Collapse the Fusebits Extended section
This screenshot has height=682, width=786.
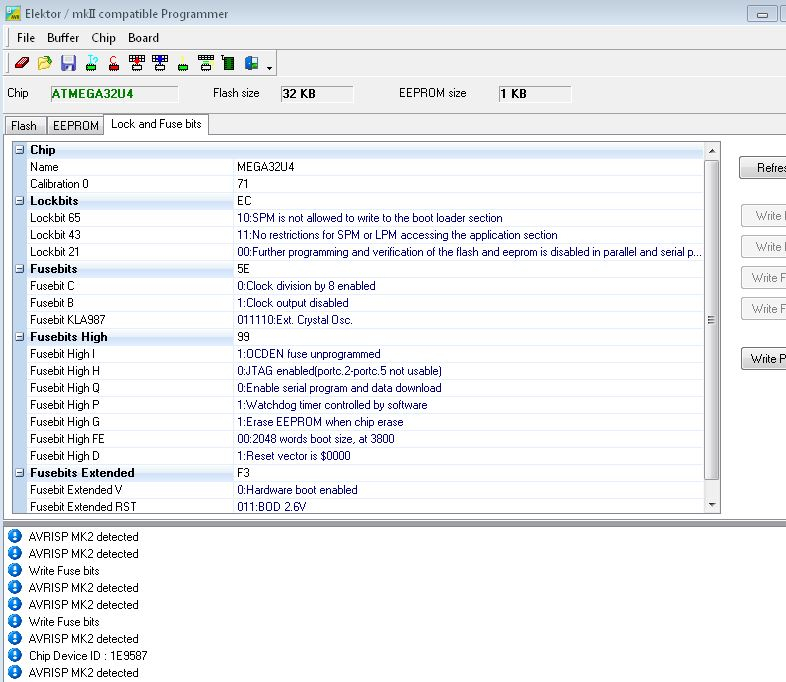(20, 473)
